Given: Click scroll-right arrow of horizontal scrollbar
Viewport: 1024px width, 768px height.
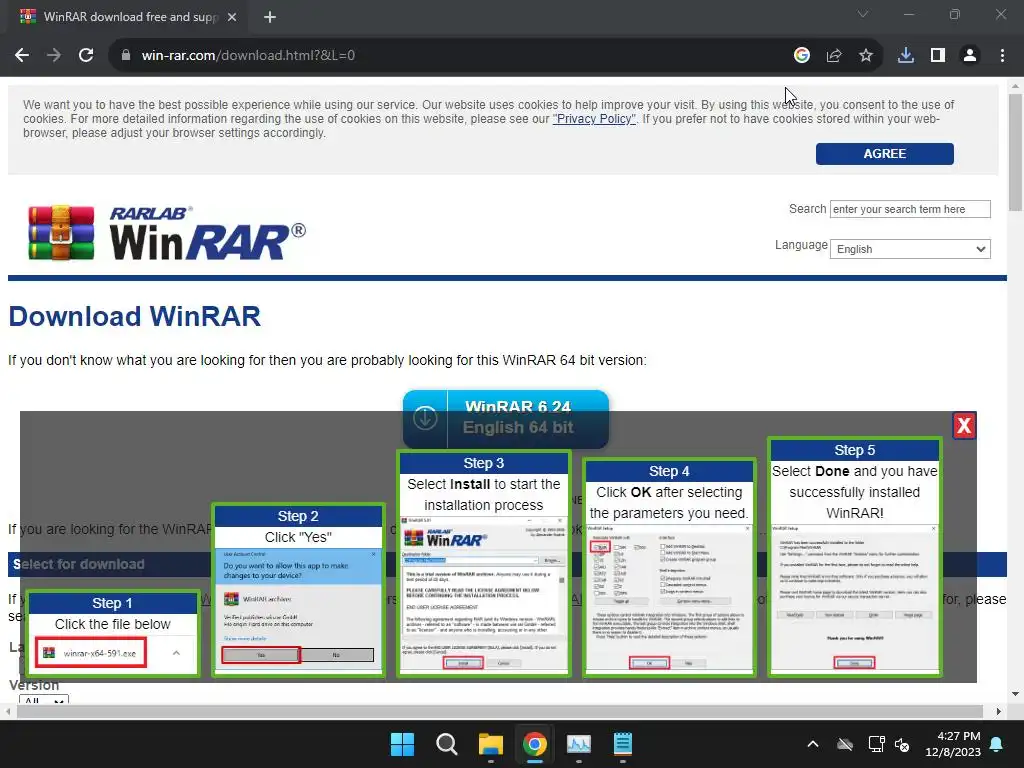Looking at the screenshot, I should pos(999,711).
